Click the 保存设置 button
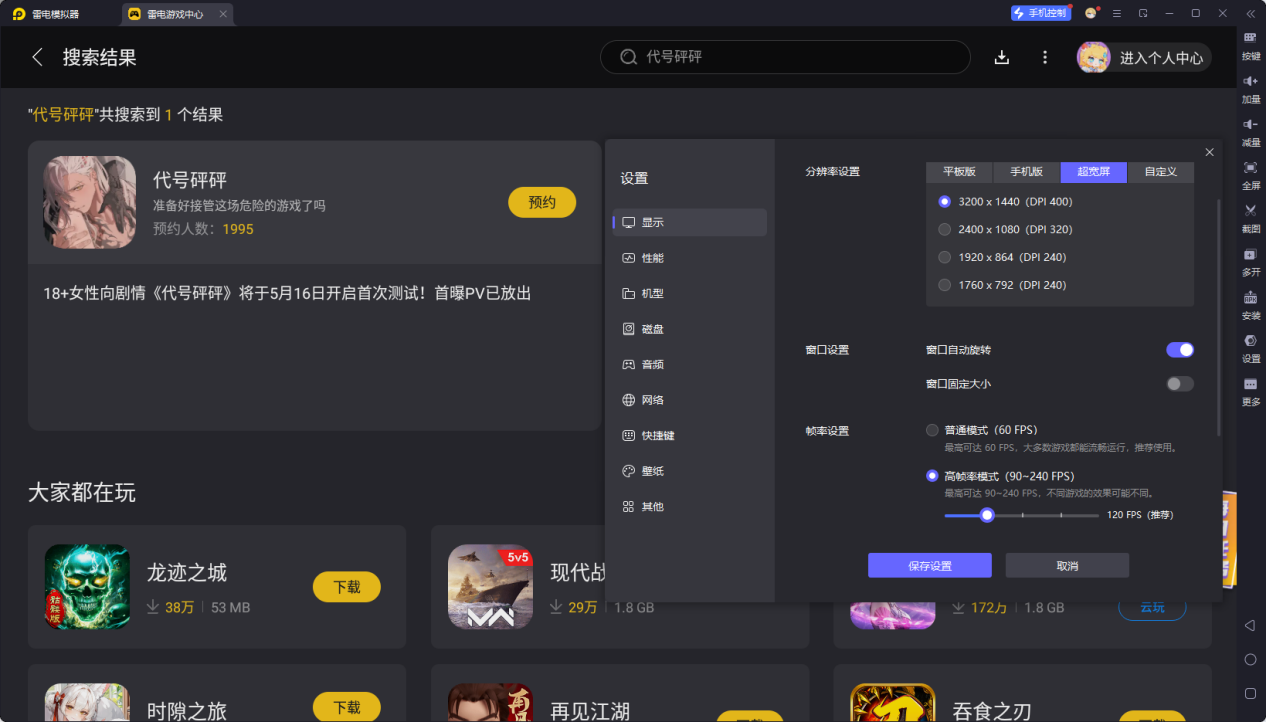The height and width of the screenshot is (722, 1266). pos(930,566)
